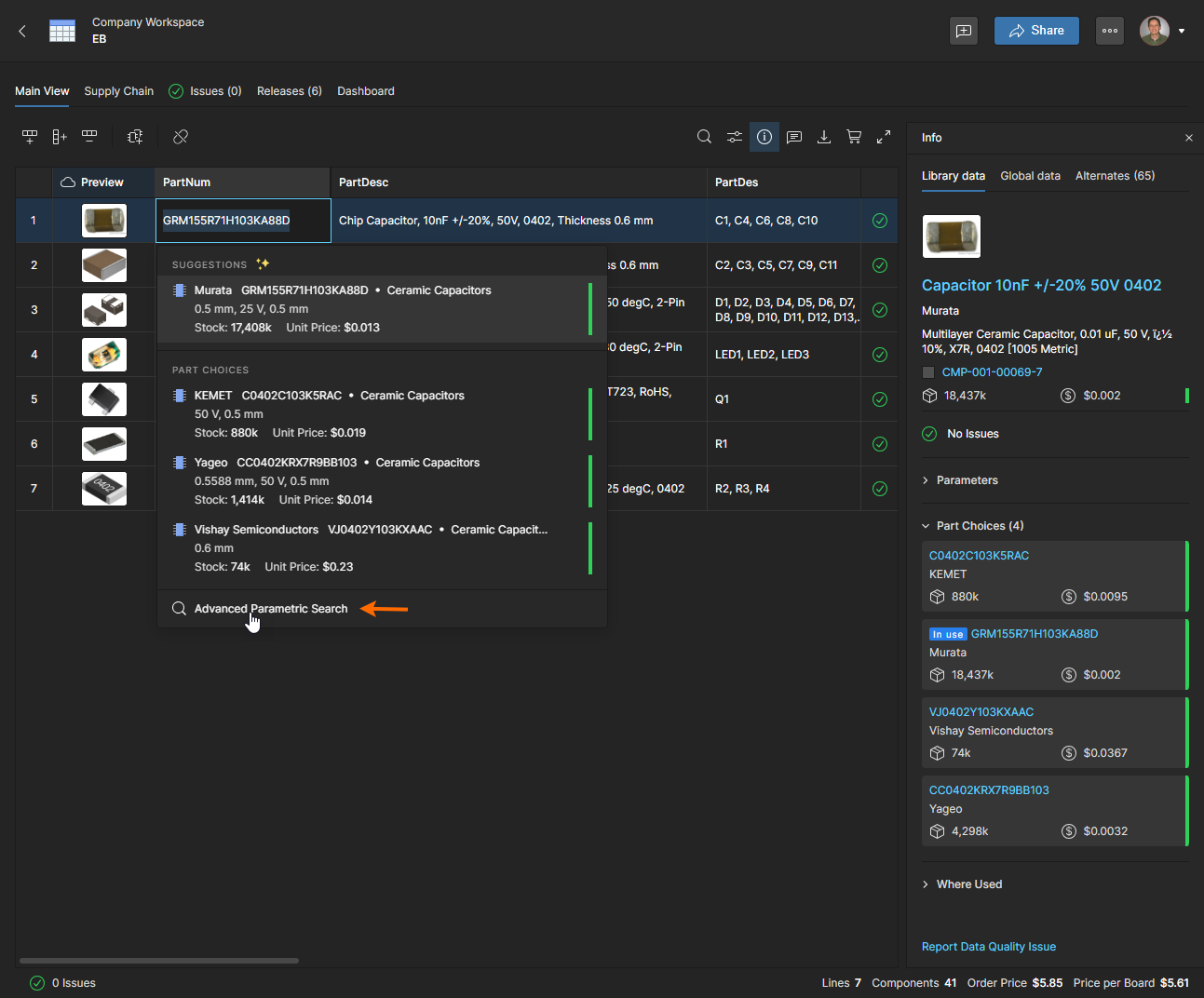Open the comments icon in BOM toolbar
This screenshot has width=1204, height=998.
pyautogui.click(x=794, y=137)
